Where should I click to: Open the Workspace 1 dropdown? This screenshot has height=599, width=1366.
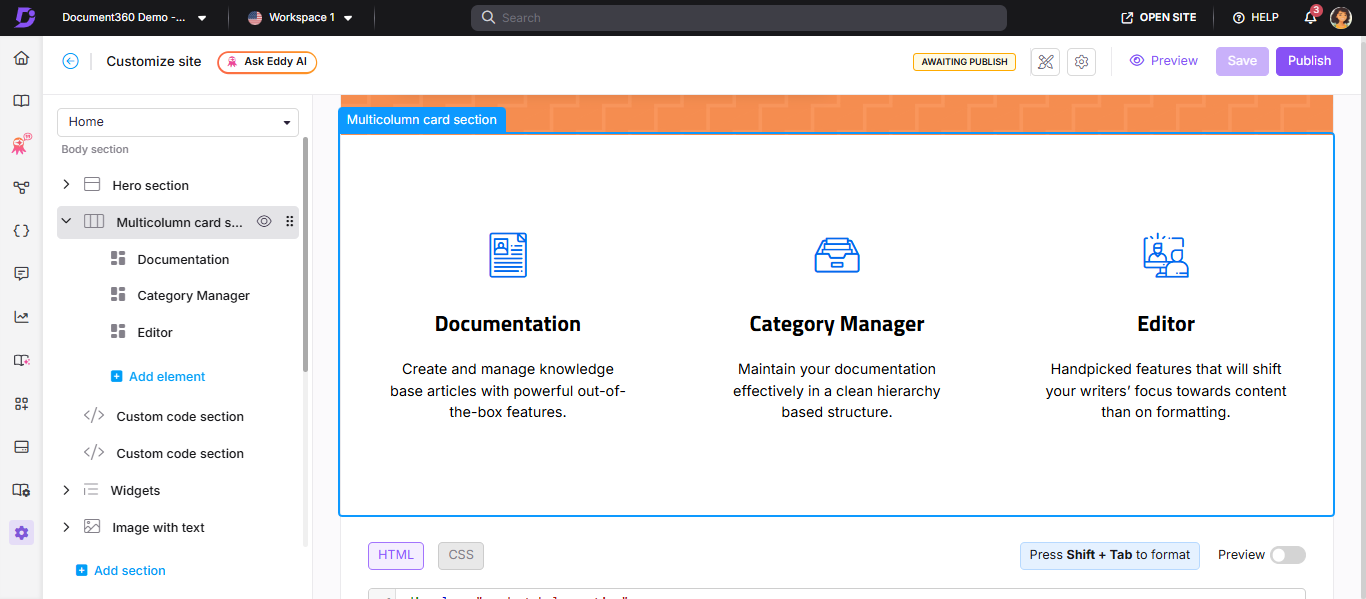click(300, 18)
